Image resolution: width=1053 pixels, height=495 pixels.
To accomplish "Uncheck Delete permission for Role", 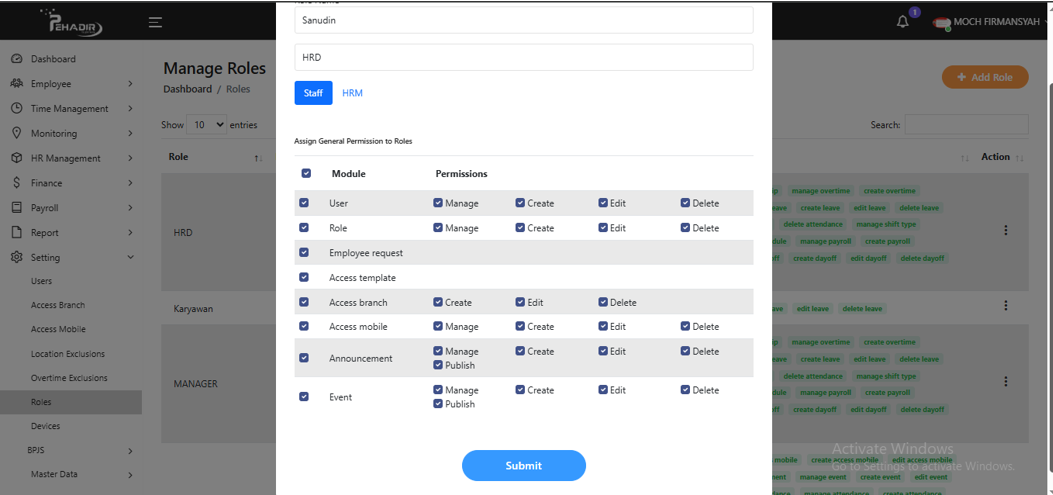I will (x=685, y=228).
